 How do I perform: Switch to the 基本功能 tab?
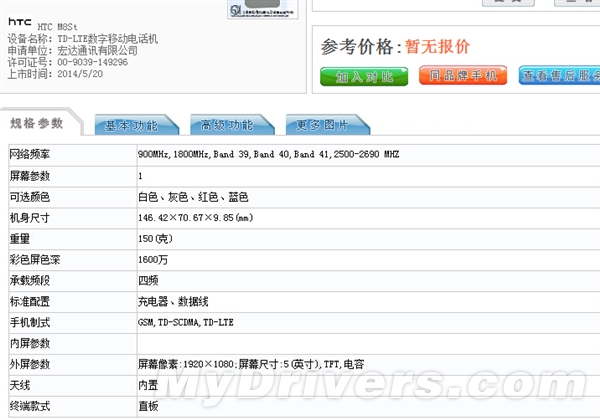click(x=136, y=125)
